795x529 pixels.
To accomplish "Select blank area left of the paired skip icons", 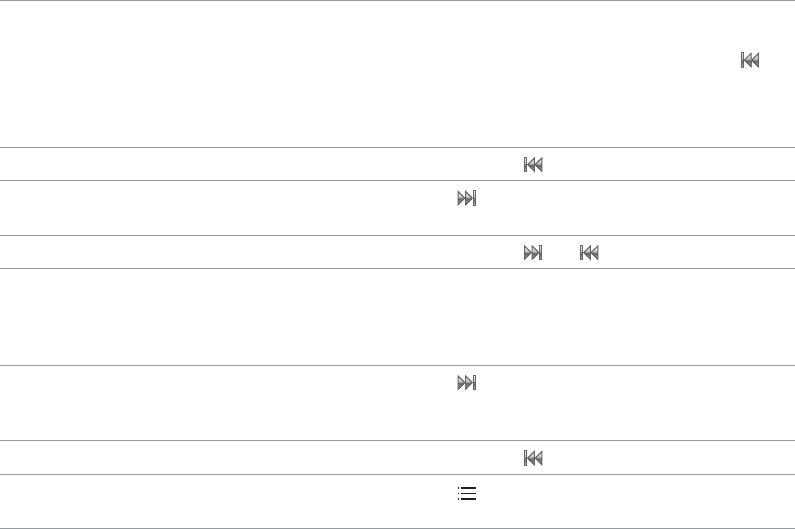I will pyautogui.click(x=259, y=252).
